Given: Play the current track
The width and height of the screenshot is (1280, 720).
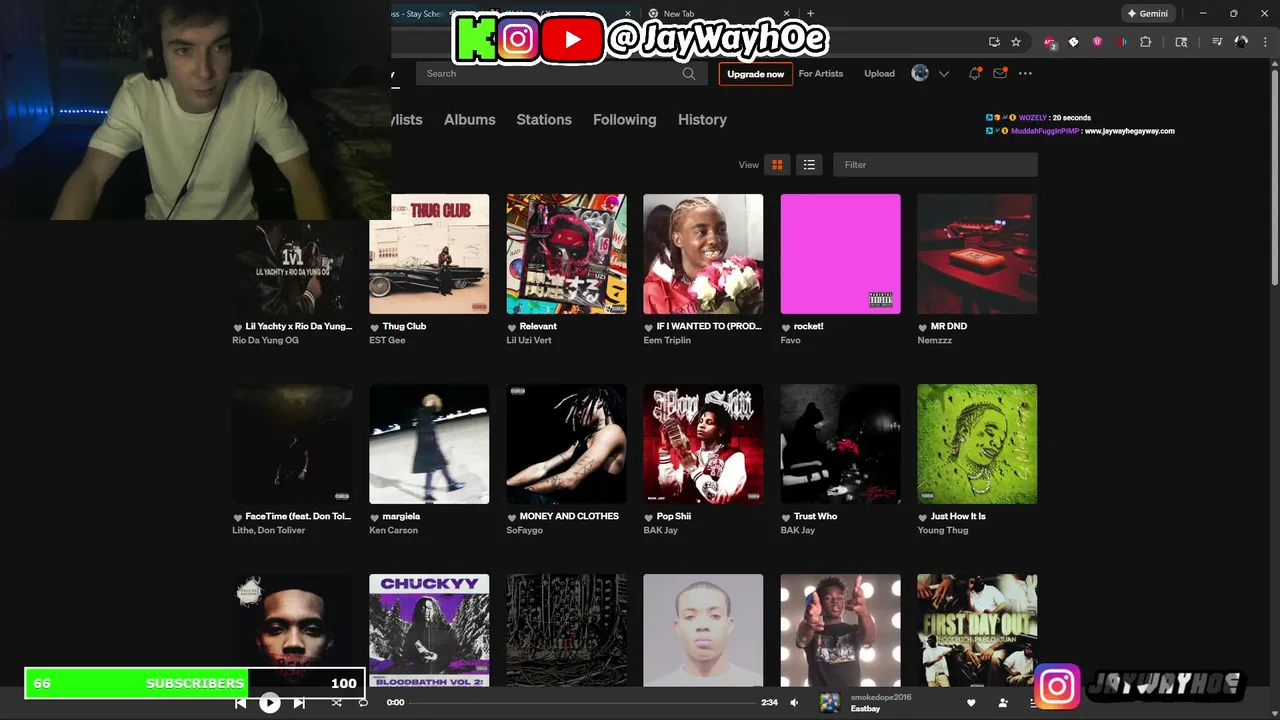Looking at the screenshot, I should pyautogui.click(x=270, y=703).
